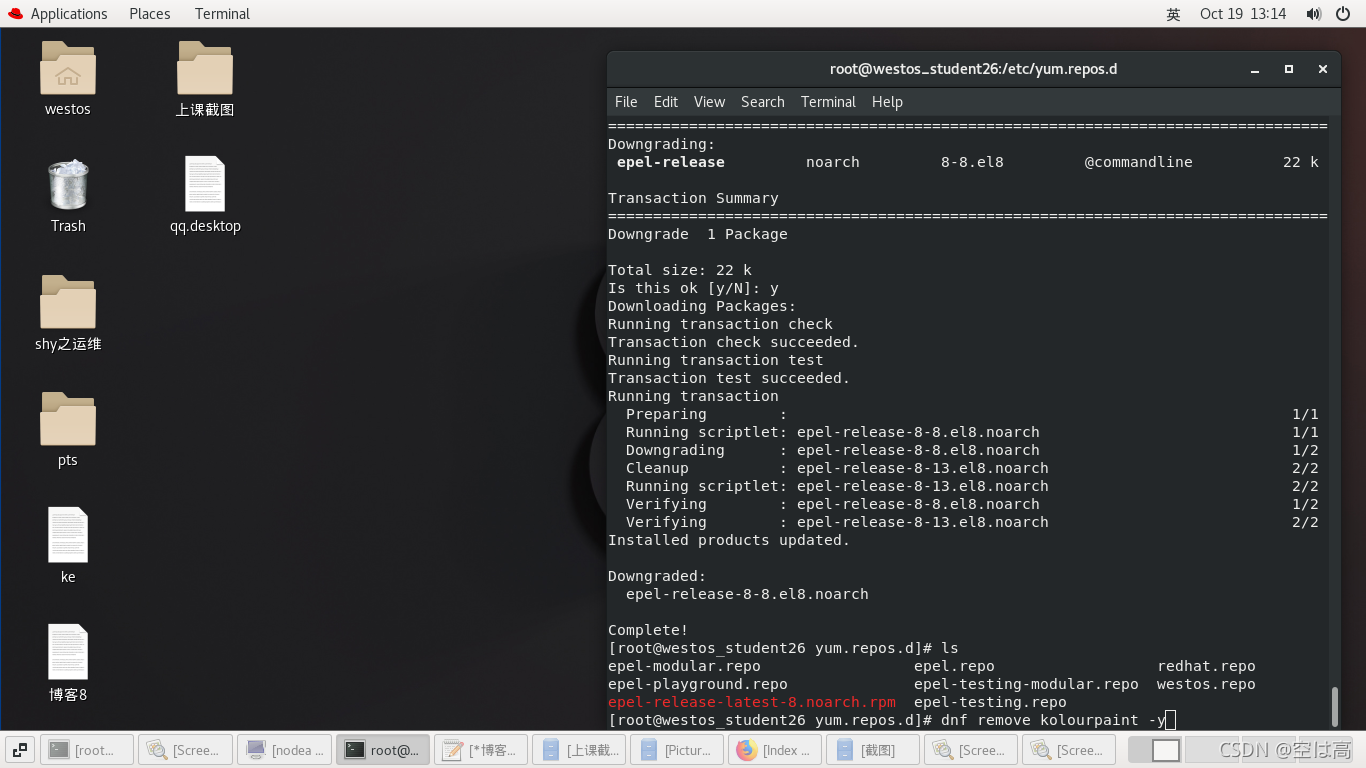Screen dimensions: 1366x768
Task: Click the show-desktop icon in taskbar
Action: (20, 750)
